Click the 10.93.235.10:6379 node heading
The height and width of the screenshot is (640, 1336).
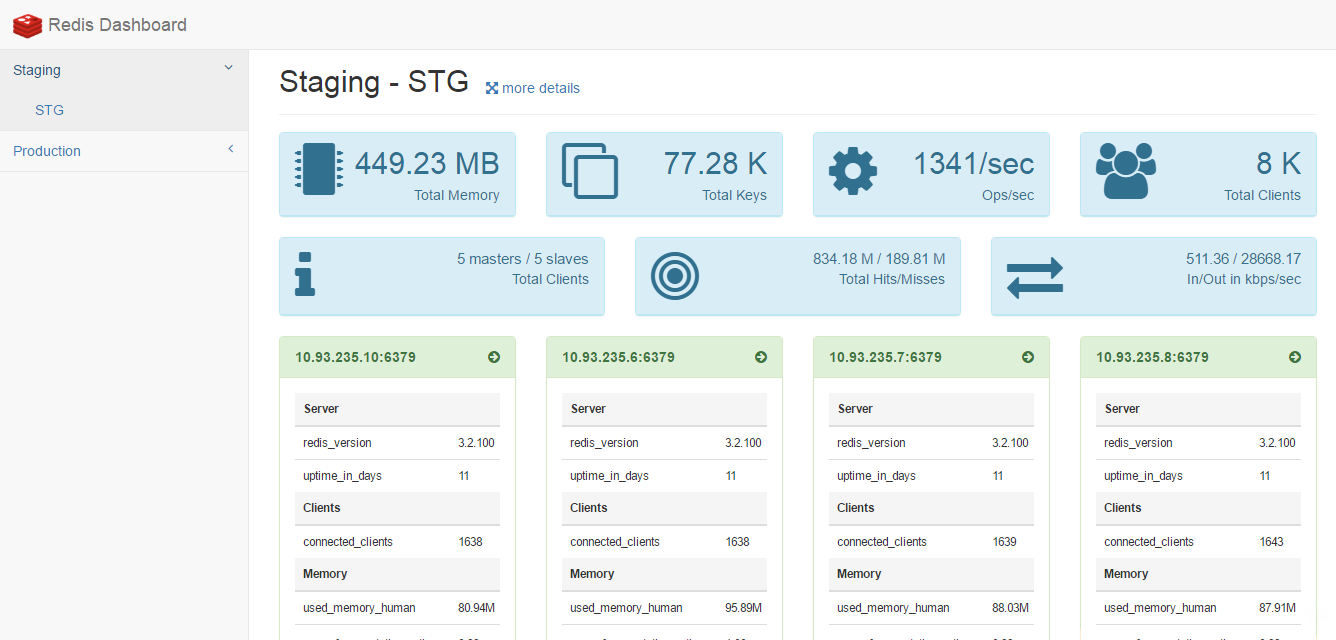point(355,357)
